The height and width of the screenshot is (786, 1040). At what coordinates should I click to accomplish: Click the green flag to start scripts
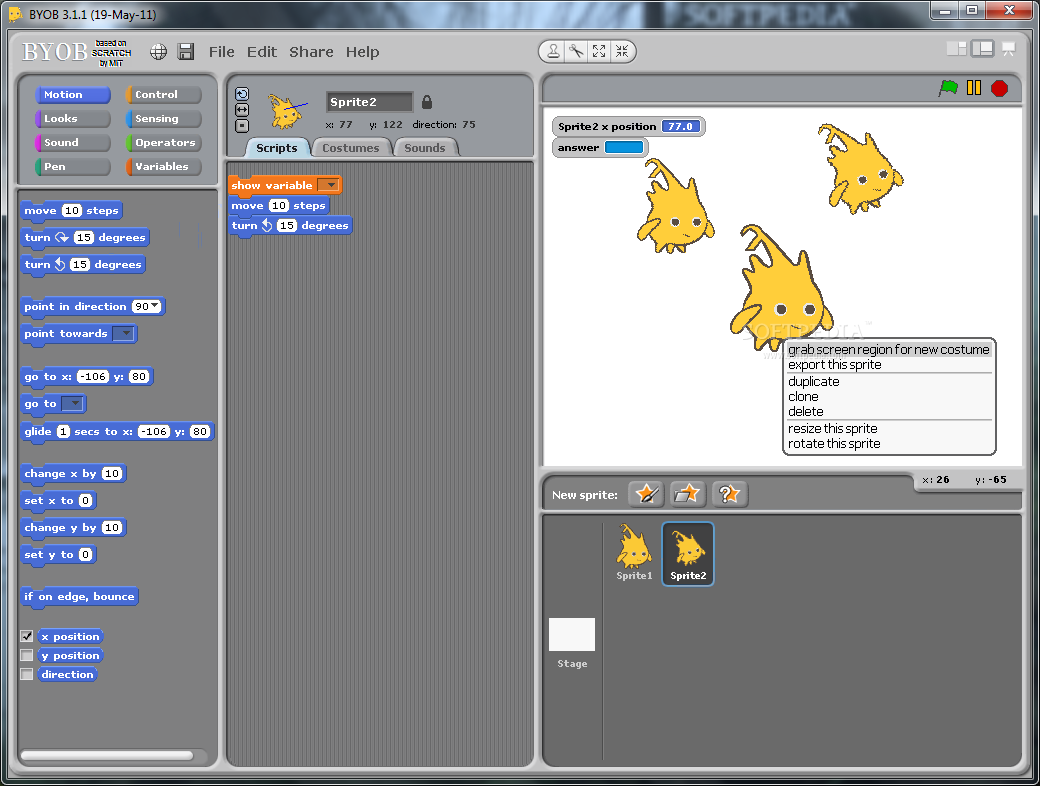click(948, 88)
